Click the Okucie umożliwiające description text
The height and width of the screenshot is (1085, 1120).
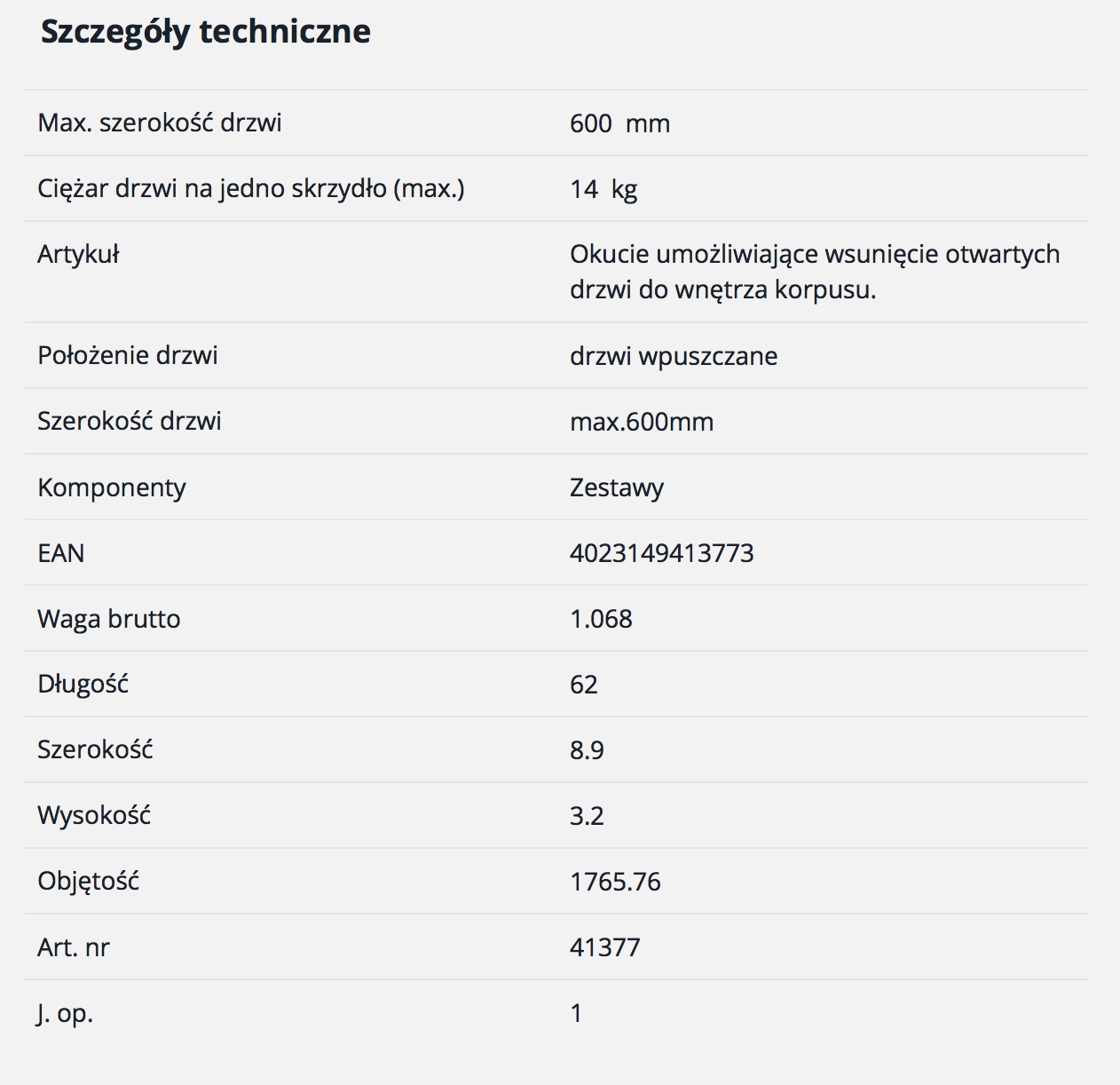(x=815, y=272)
